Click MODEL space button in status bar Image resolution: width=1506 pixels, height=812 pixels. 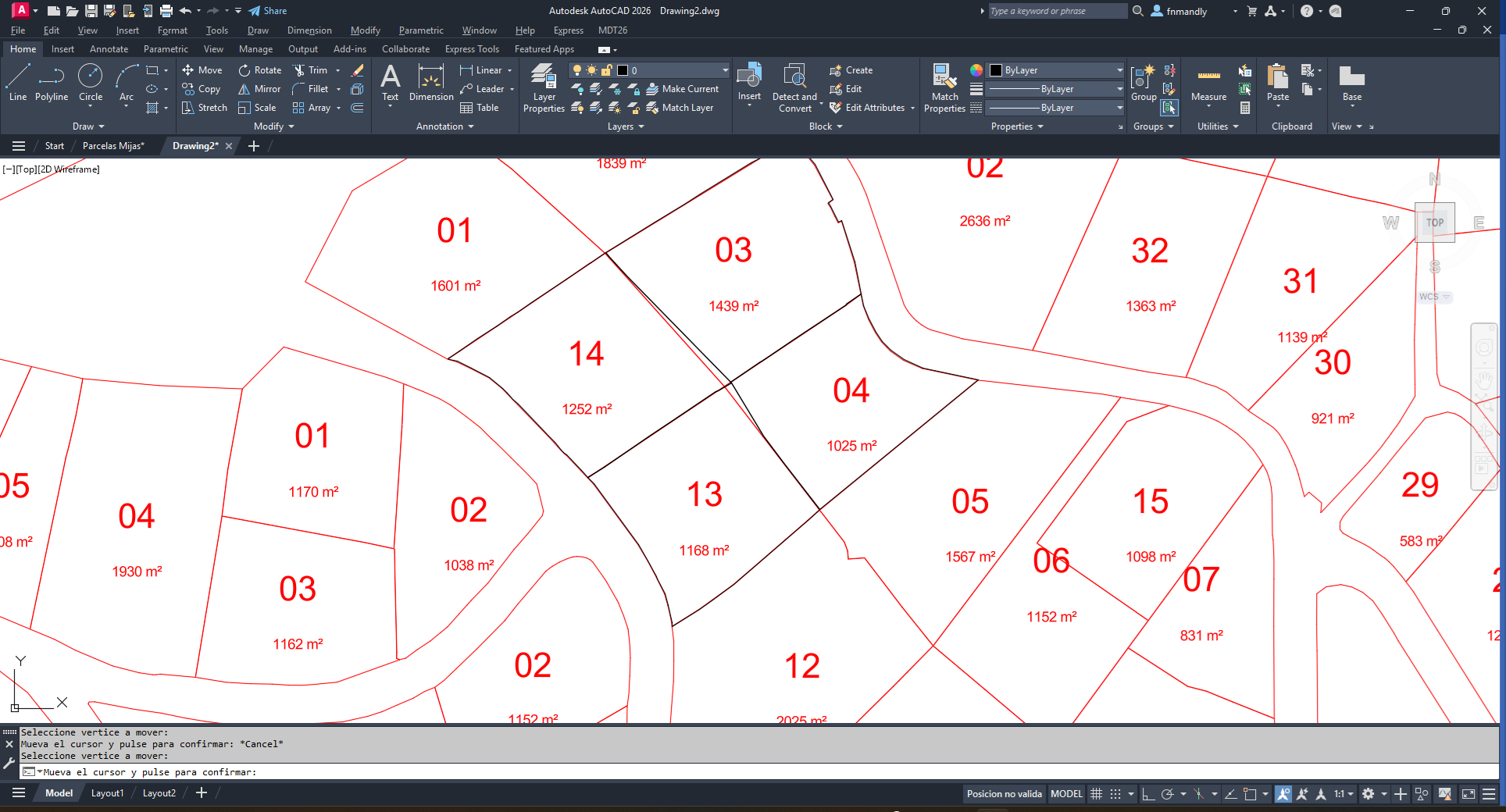click(x=1066, y=794)
